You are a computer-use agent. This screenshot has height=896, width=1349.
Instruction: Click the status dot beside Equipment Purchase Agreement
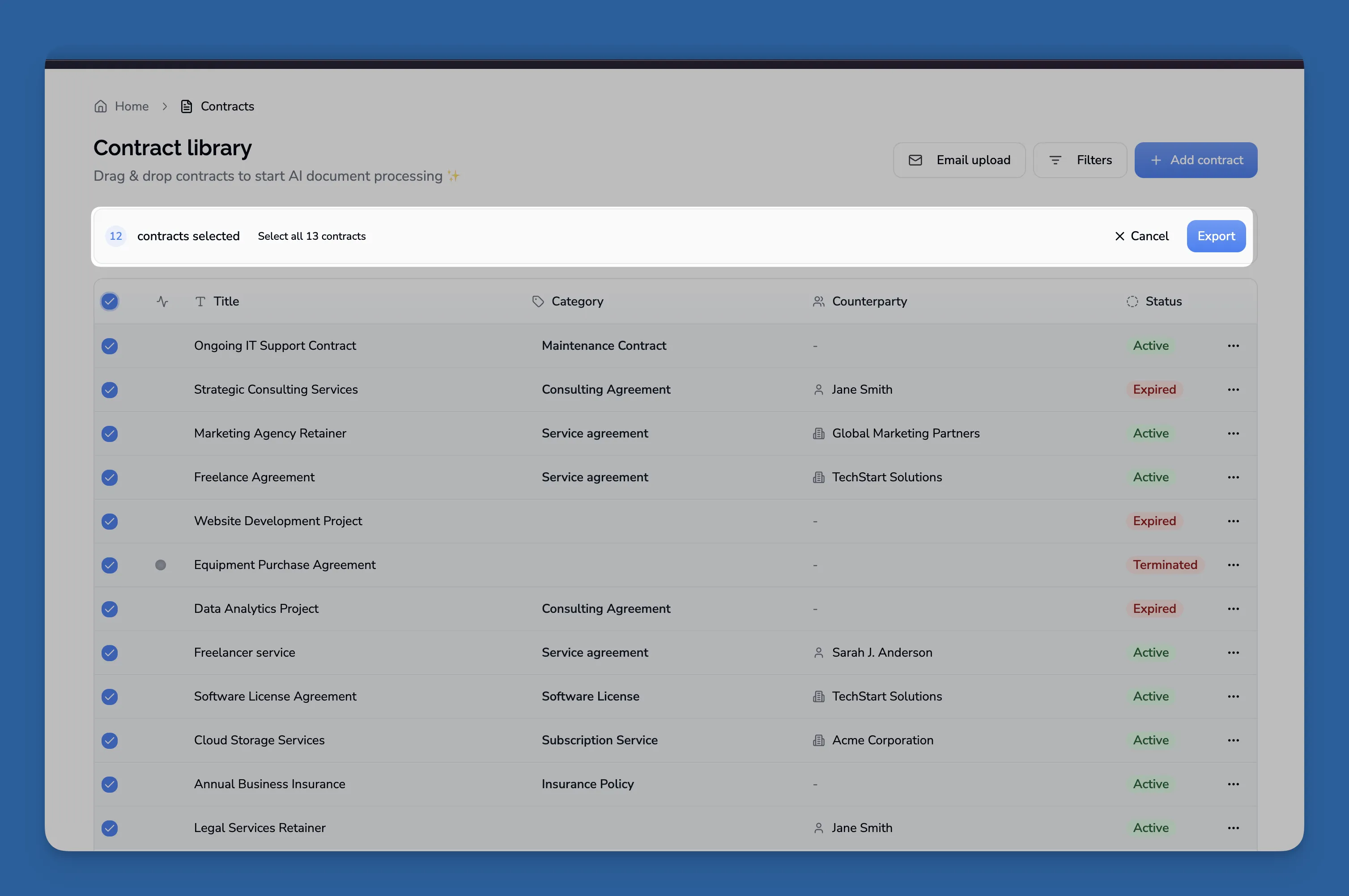(161, 565)
